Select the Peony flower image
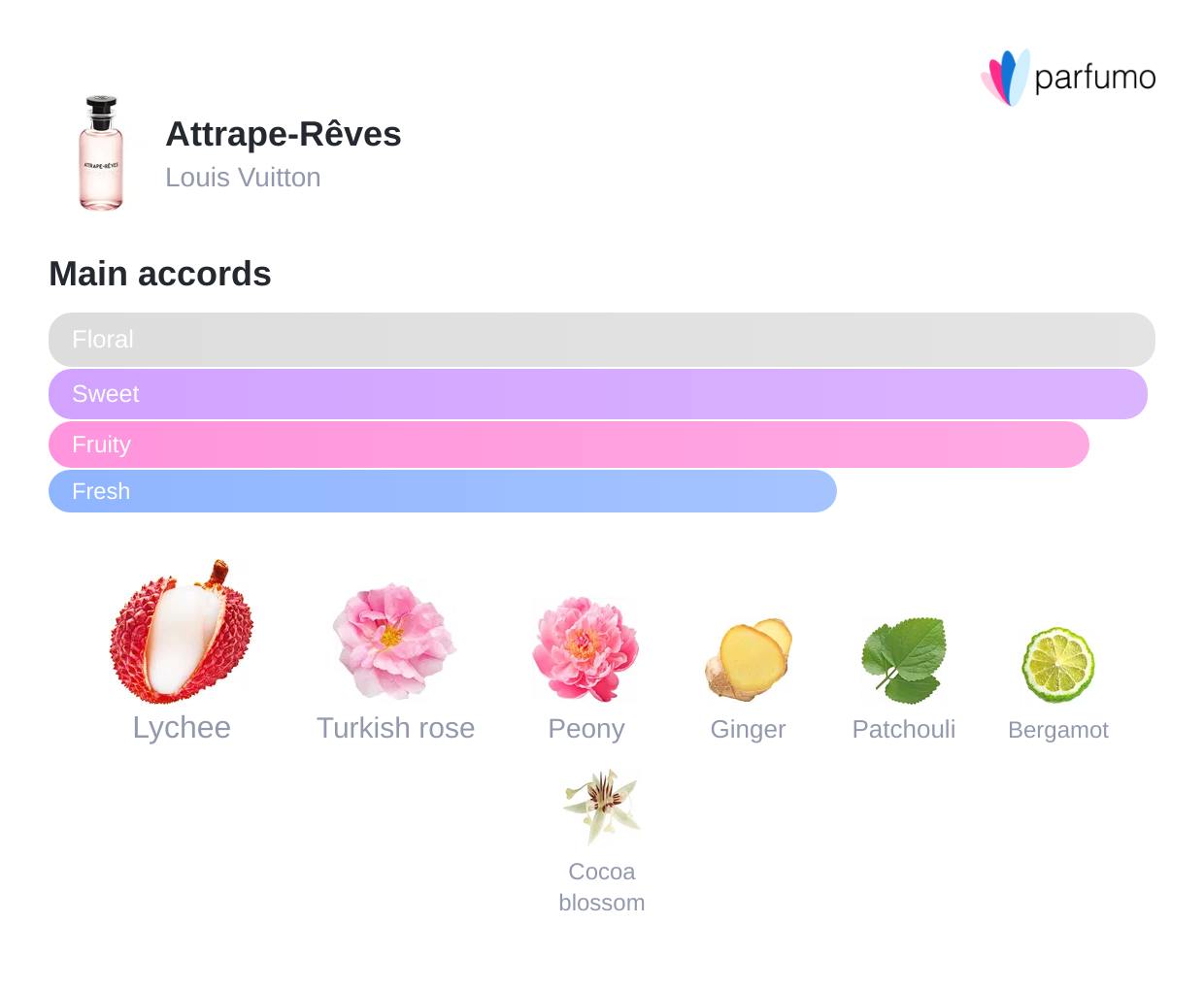This screenshot has height=990, width=1204. pyautogui.click(x=585, y=648)
